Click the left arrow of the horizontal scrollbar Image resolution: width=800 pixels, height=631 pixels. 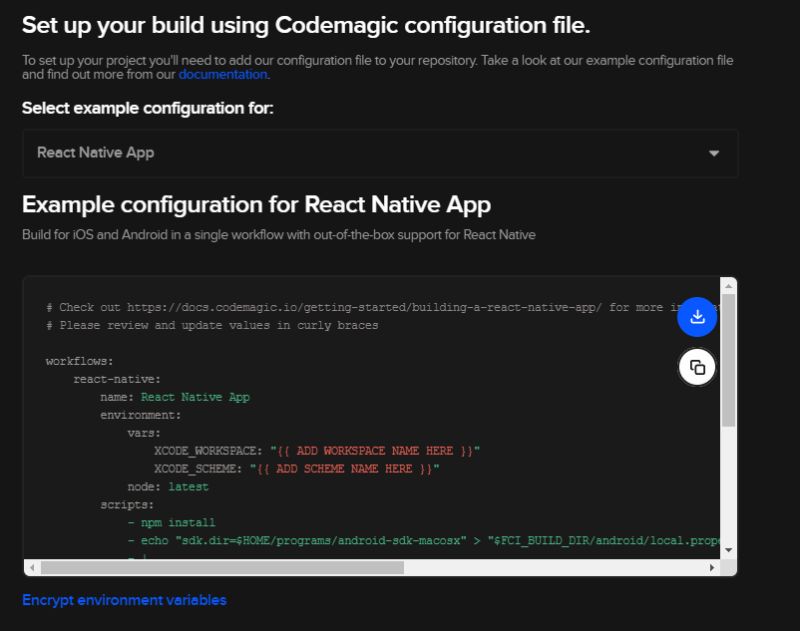pyautogui.click(x=32, y=567)
